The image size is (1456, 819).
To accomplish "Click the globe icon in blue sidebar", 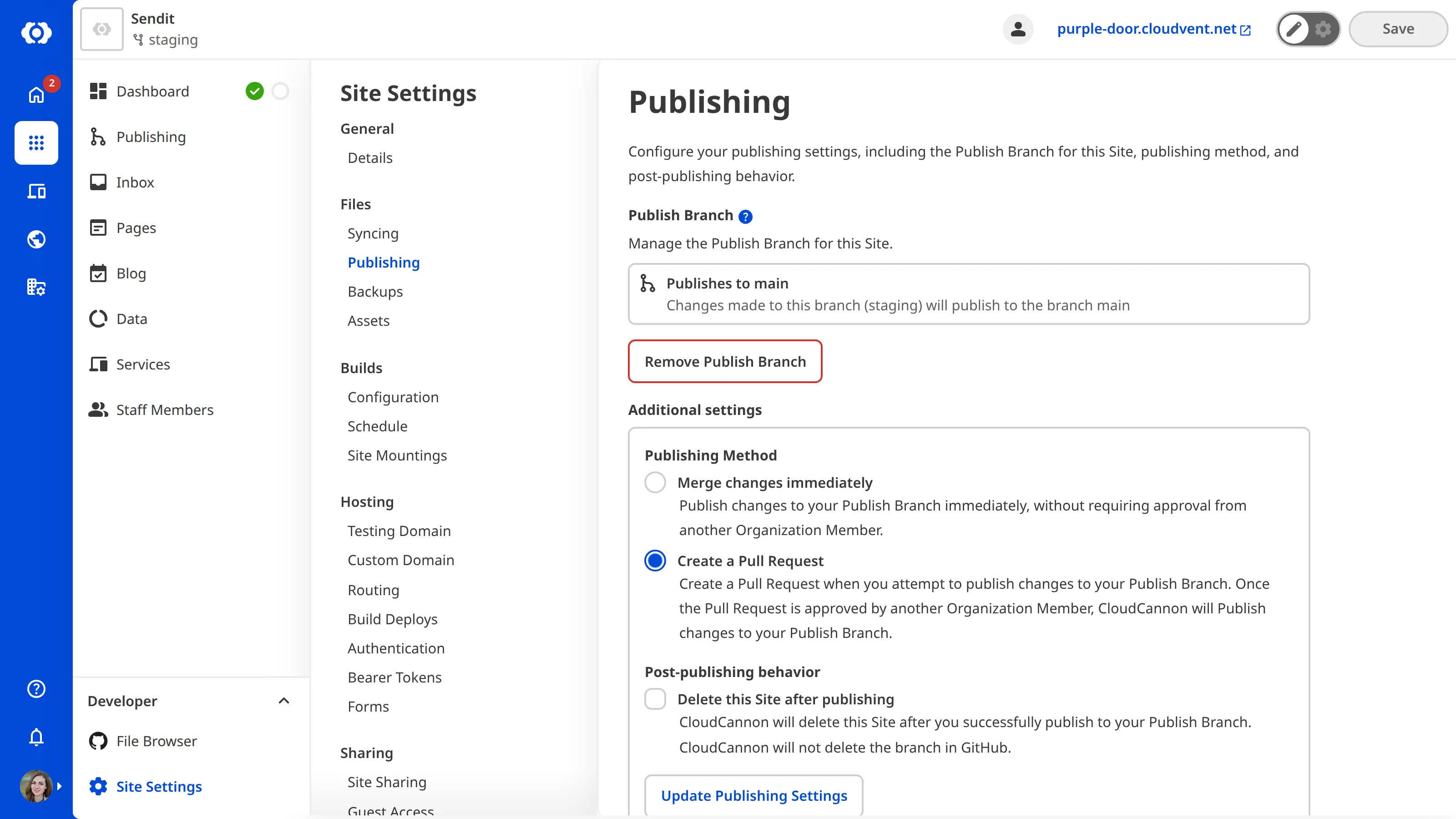I will [x=36, y=239].
